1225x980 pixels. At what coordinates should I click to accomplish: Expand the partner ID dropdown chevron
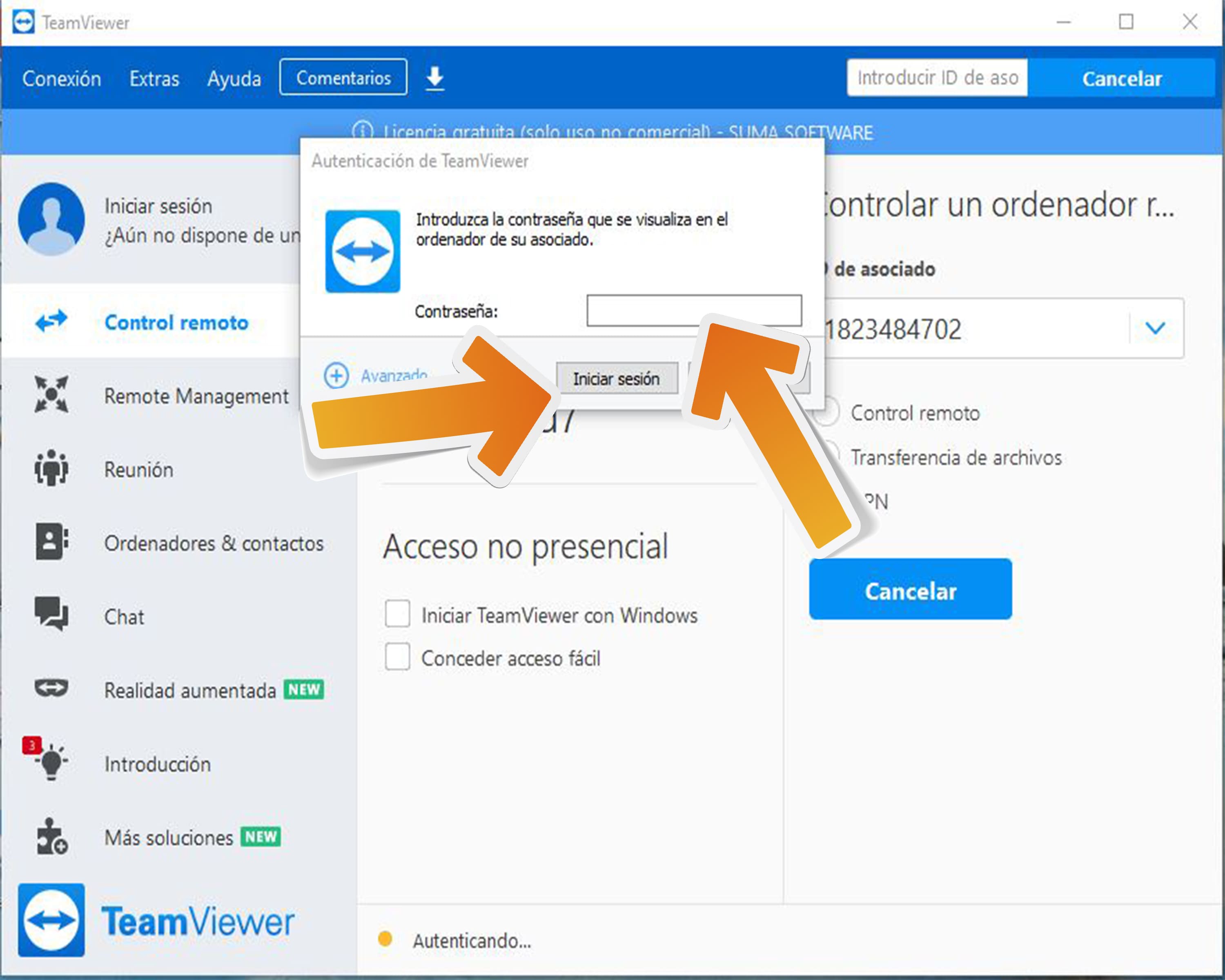tap(1155, 328)
